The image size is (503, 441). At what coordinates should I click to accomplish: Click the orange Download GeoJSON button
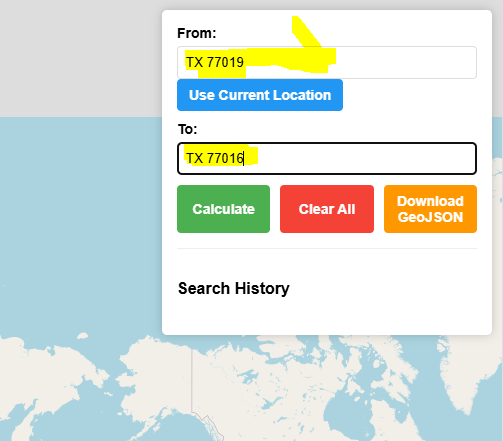(430, 209)
